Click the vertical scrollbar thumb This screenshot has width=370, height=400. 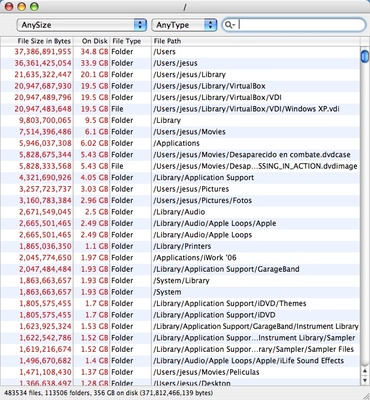coord(365,55)
